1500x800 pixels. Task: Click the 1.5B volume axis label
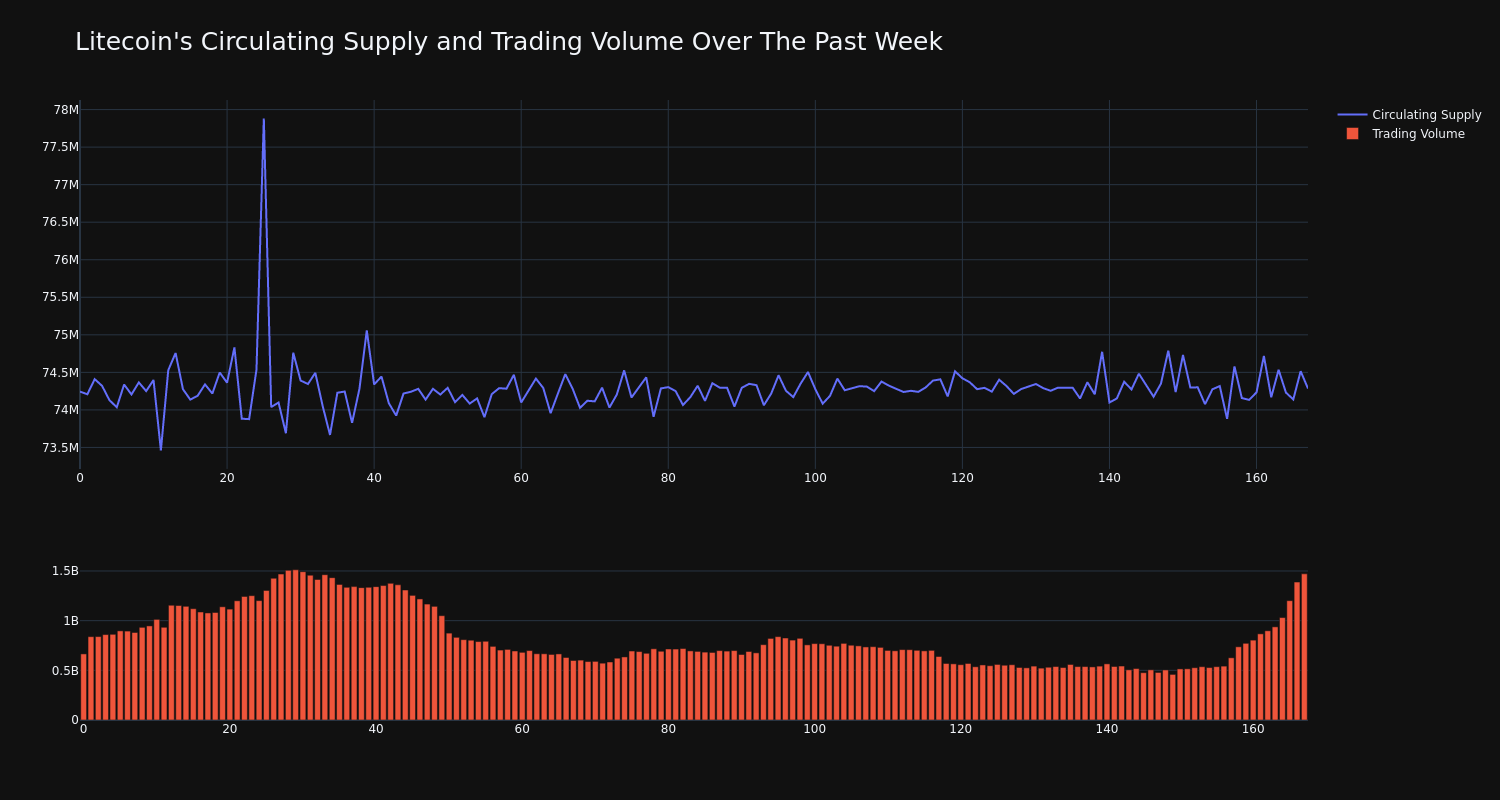[x=63, y=571]
